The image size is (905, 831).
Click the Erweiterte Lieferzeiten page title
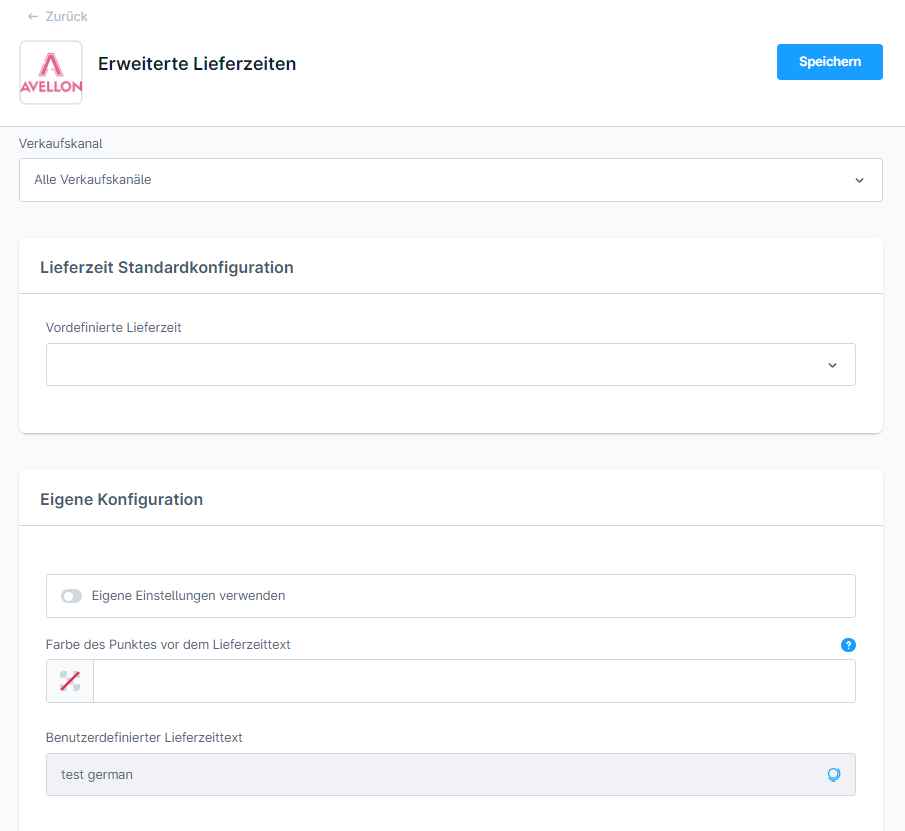(x=197, y=64)
